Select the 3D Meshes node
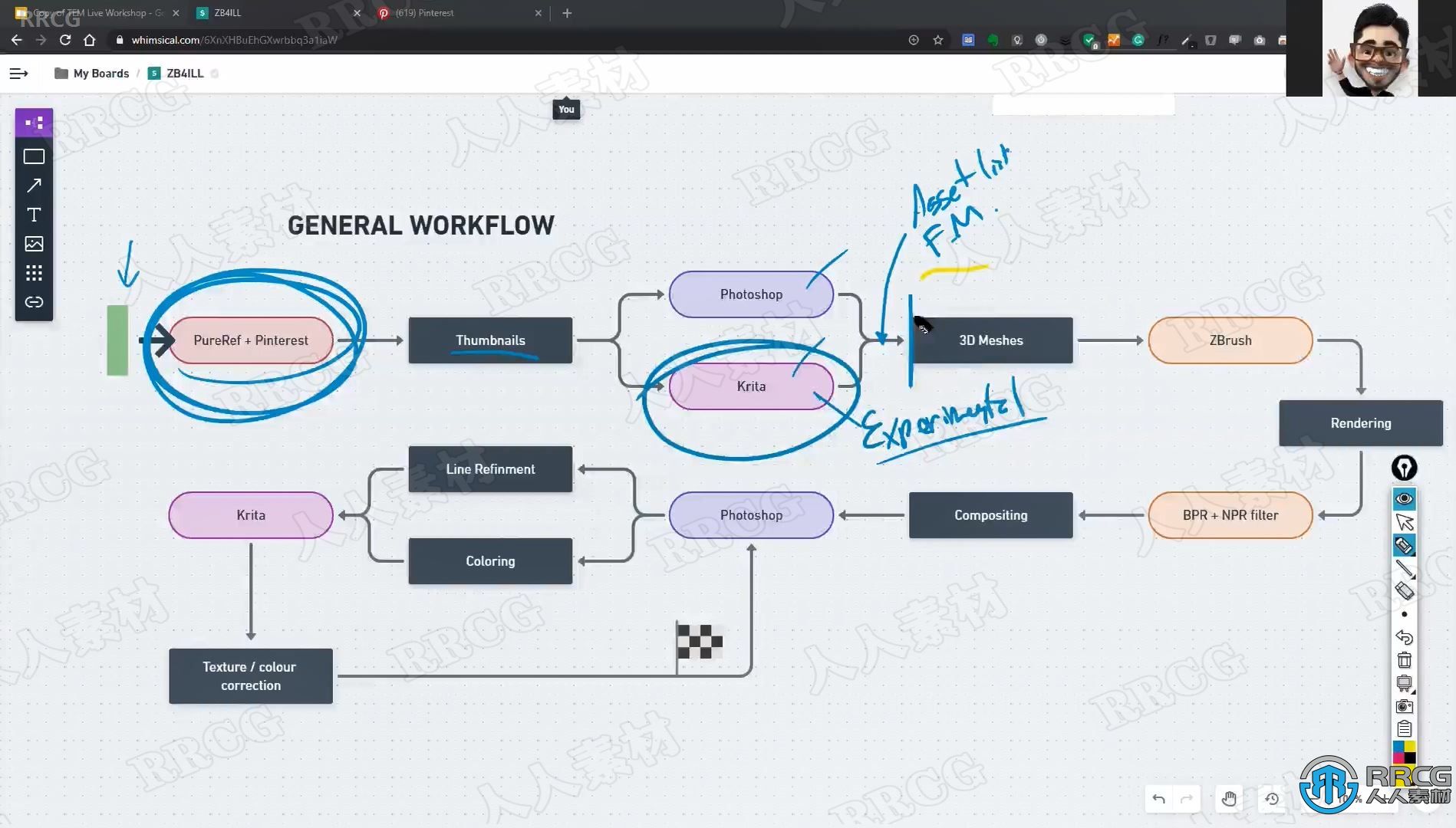The image size is (1456, 828). (990, 340)
